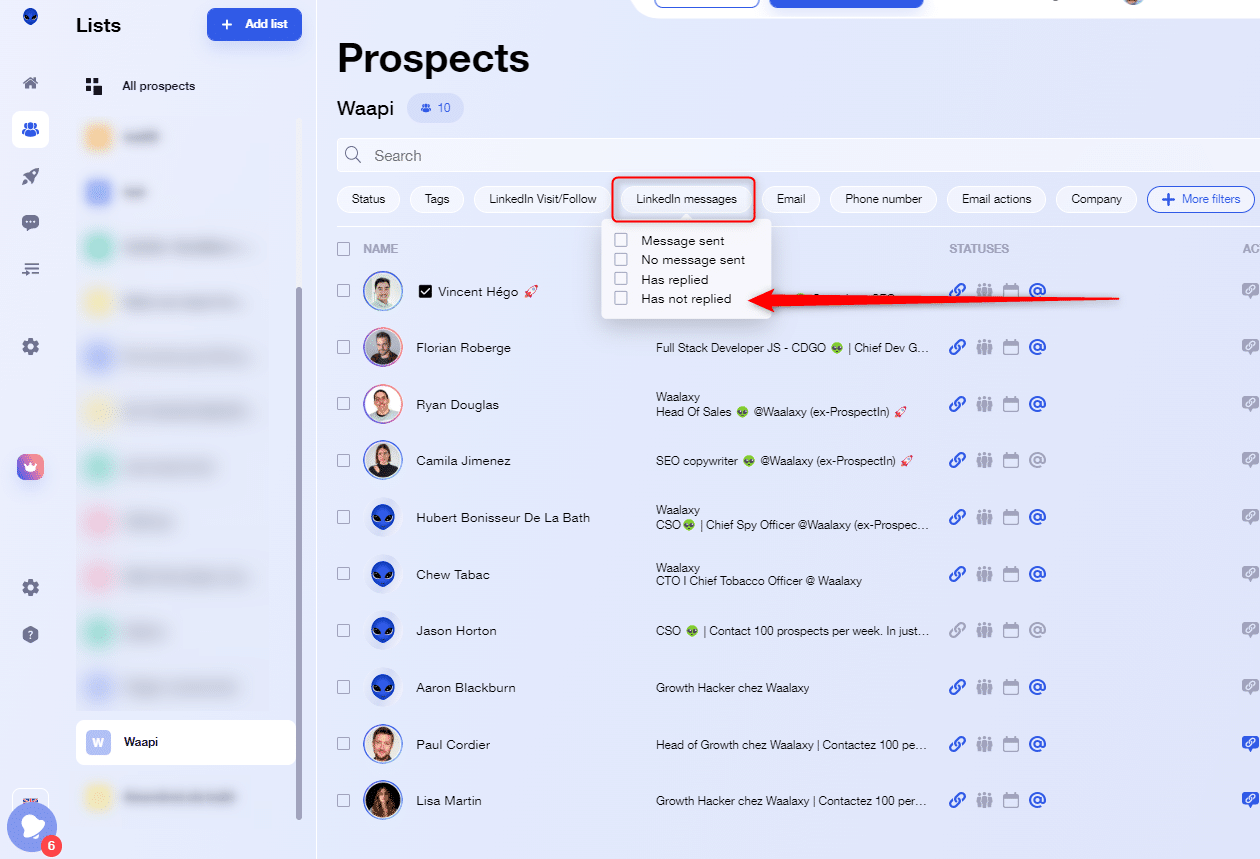Open the Queue icon in sidebar
1260x859 pixels.
pyautogui.click(x=30, y=269)
